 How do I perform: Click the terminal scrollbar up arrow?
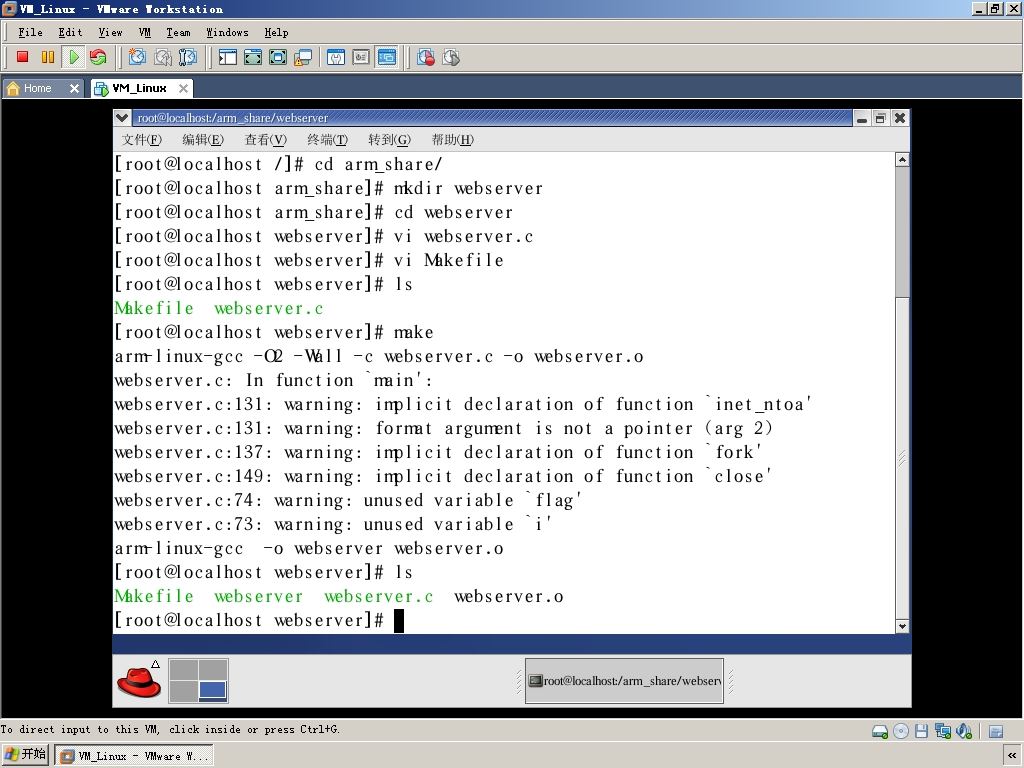902,160
